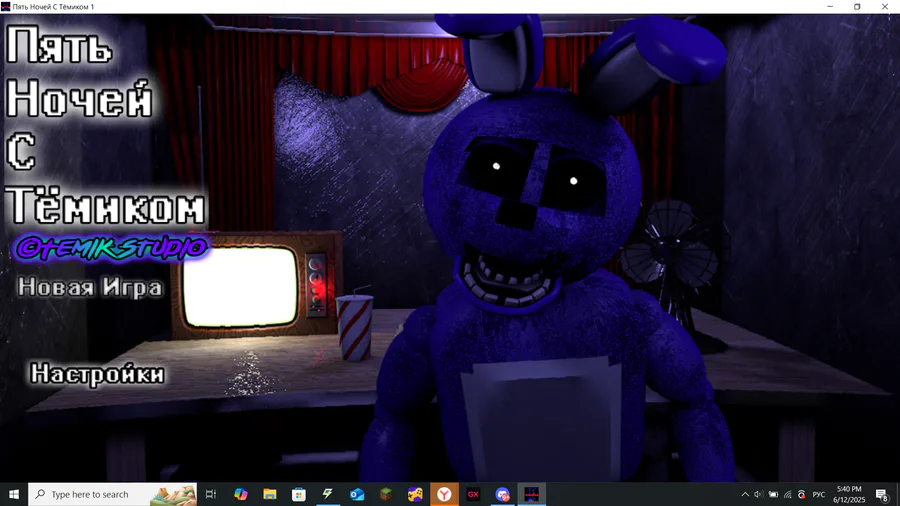Click the running game's taskbar icon
Image resolution: width=900 pixels, height=506 pixels.
pyautogui.click(x=532, y=494)
